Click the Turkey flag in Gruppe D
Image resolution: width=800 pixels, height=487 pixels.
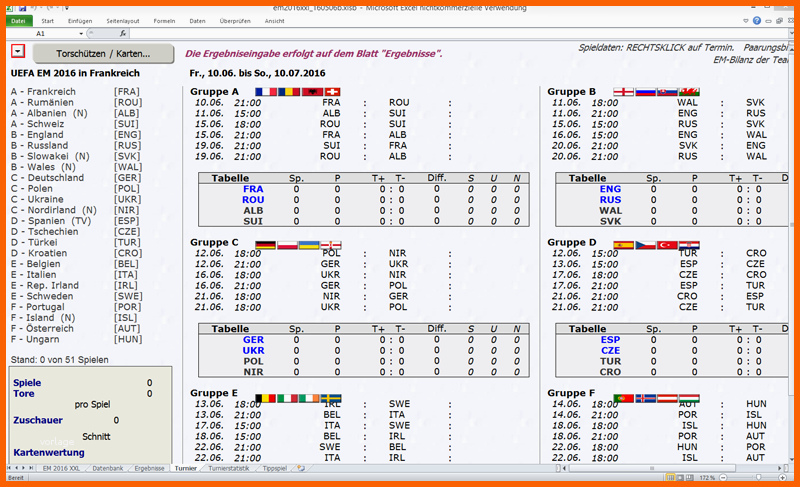[666, 244]
